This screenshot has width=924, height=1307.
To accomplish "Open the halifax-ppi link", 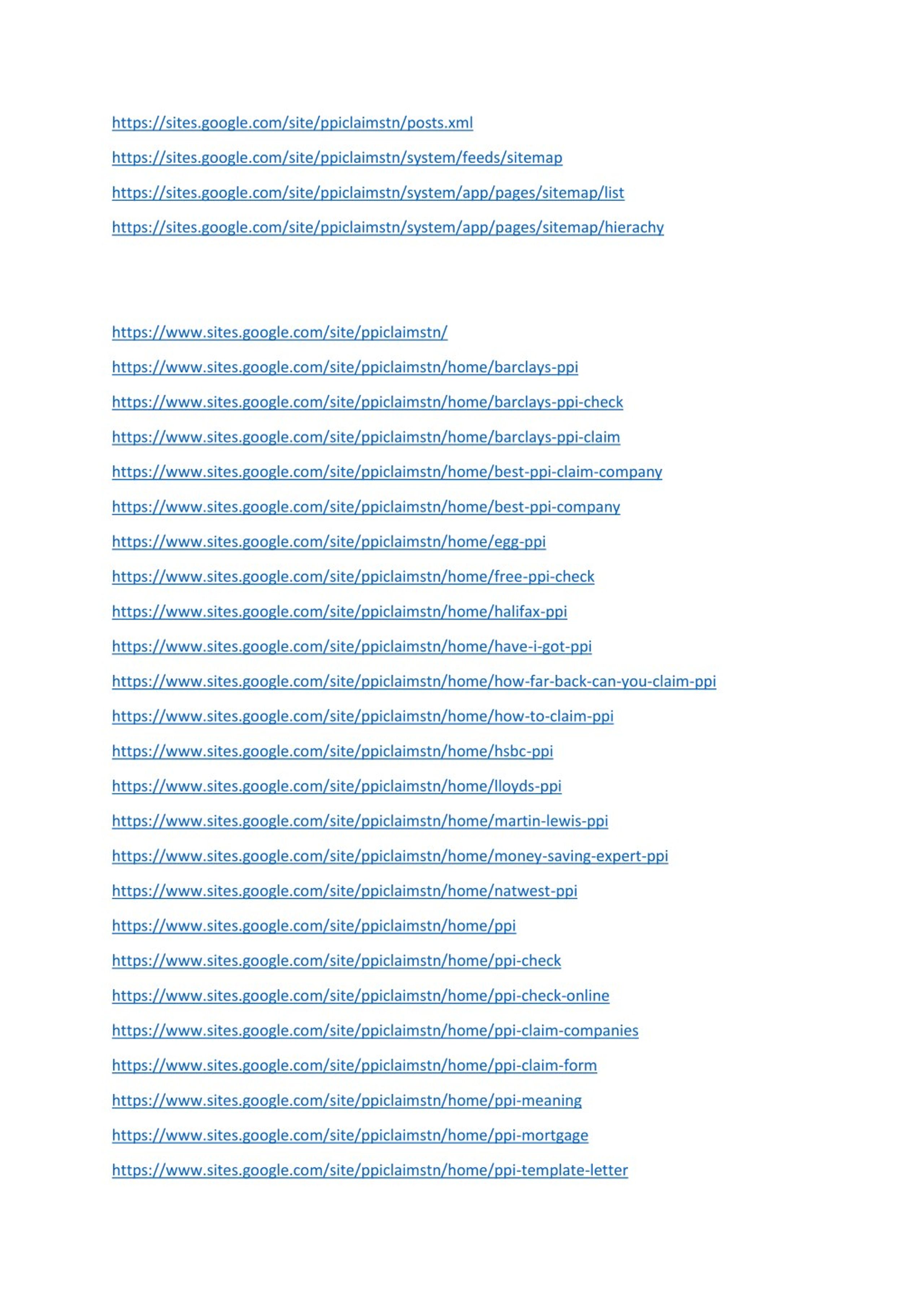I will point(339,612).
